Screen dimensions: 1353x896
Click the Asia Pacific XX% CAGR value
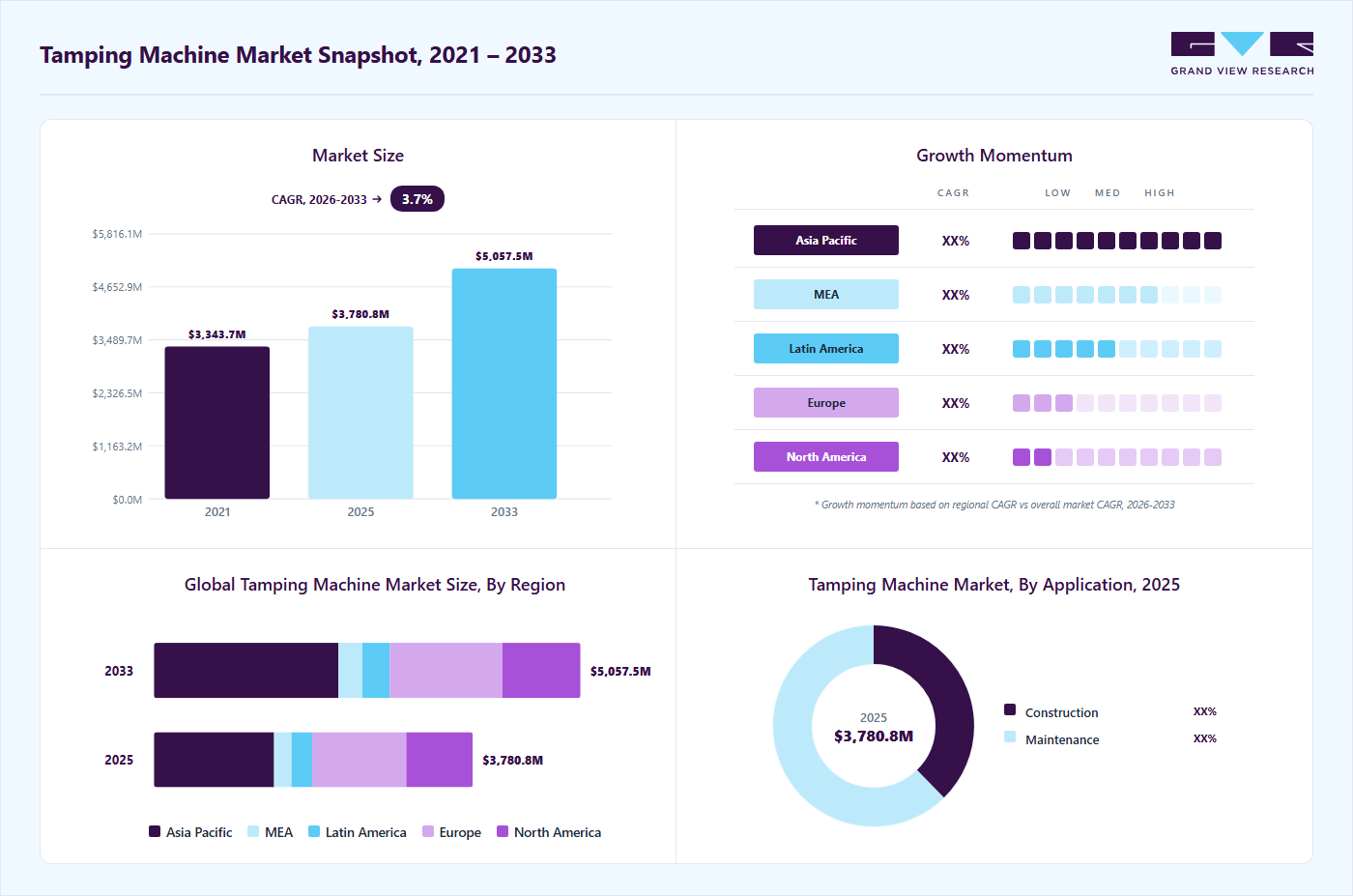pyautogui.click(x=956, y=241)
